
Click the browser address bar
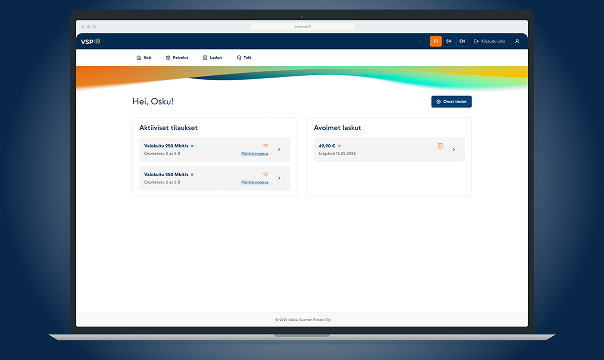pyautogui.click(x=303, y=27)
